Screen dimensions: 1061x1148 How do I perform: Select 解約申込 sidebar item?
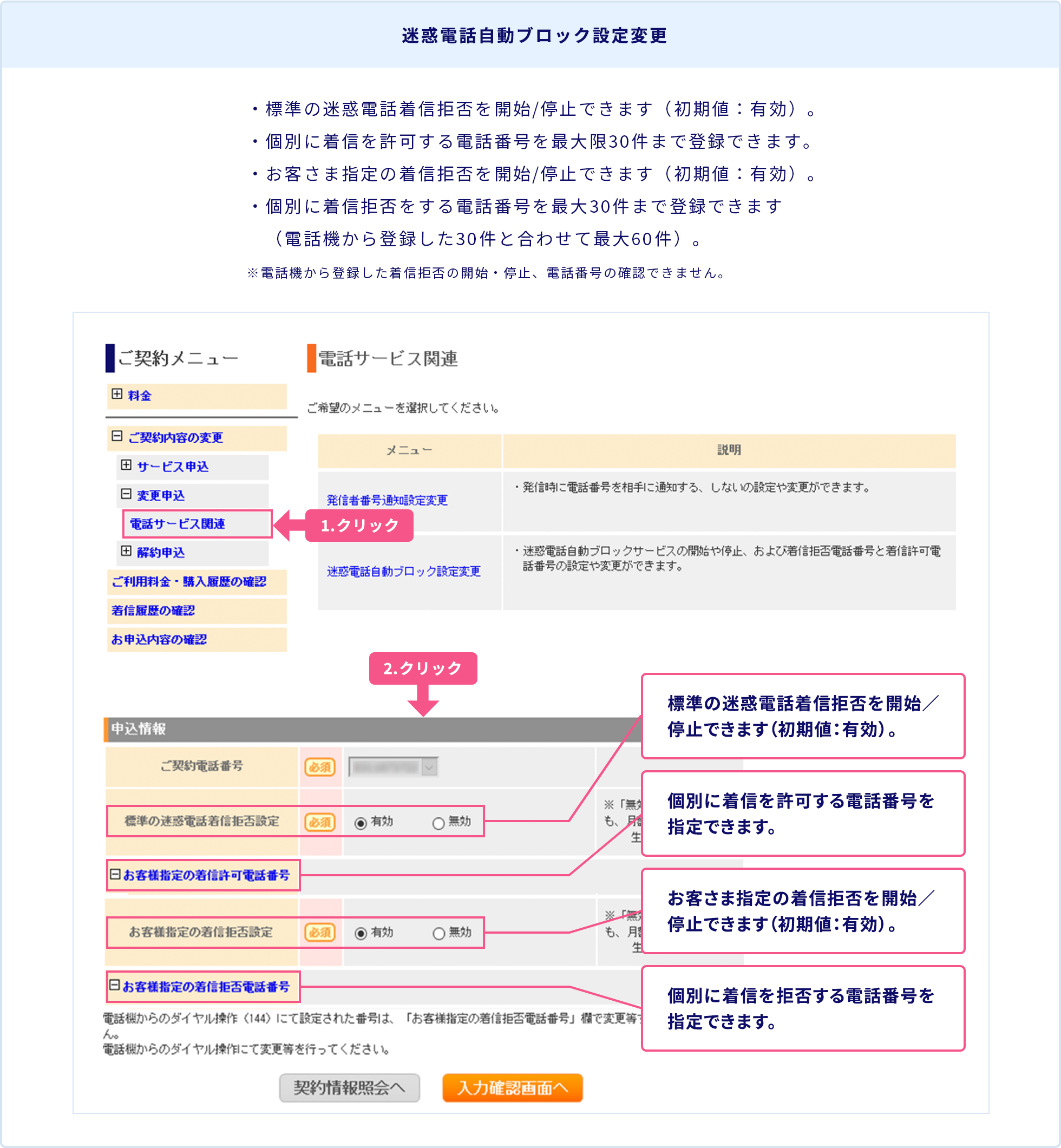click(x=161, y=552)
